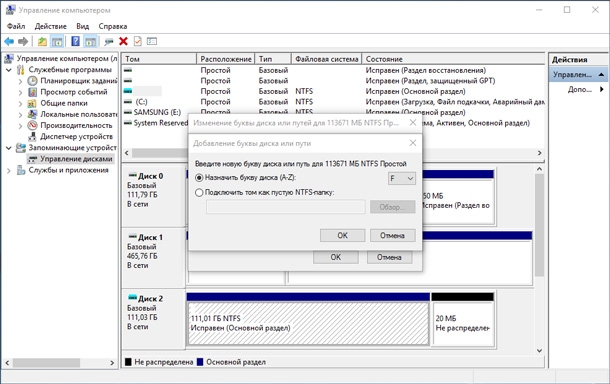610x384 pixels.
Task: Select the Назначить букву диска radio button
Action: point(199,178)
